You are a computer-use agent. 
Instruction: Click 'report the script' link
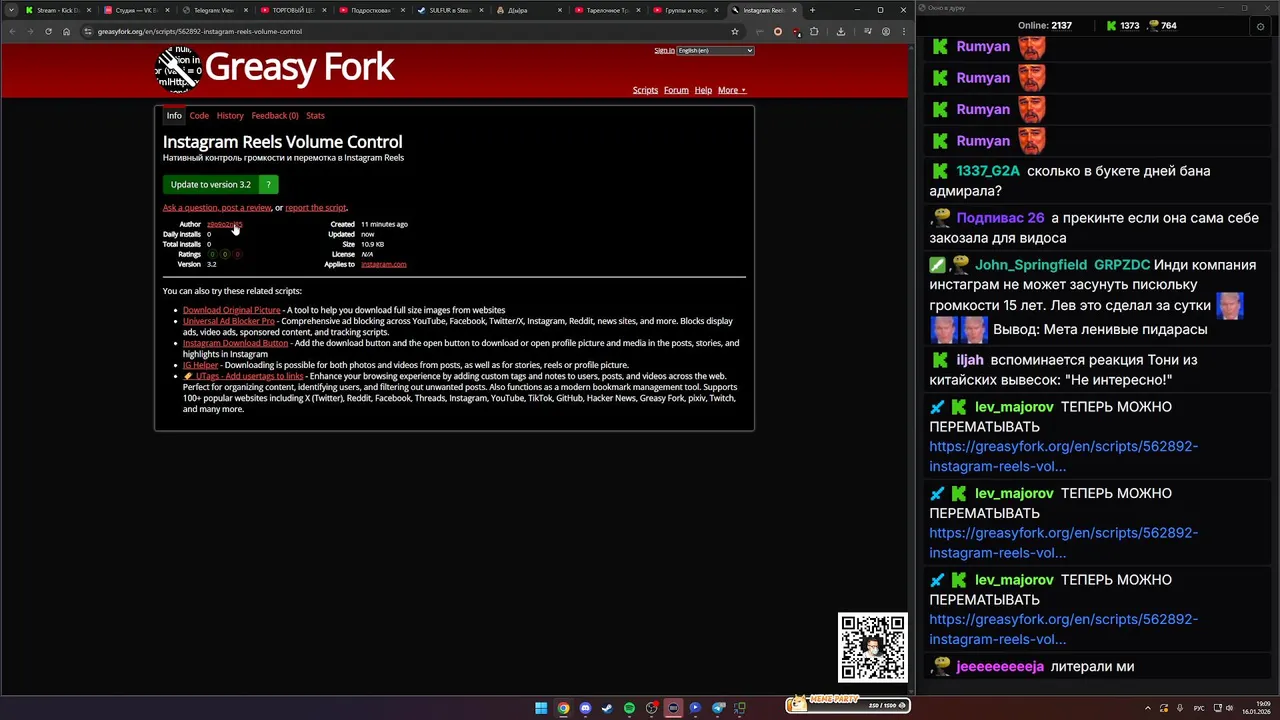315,208
